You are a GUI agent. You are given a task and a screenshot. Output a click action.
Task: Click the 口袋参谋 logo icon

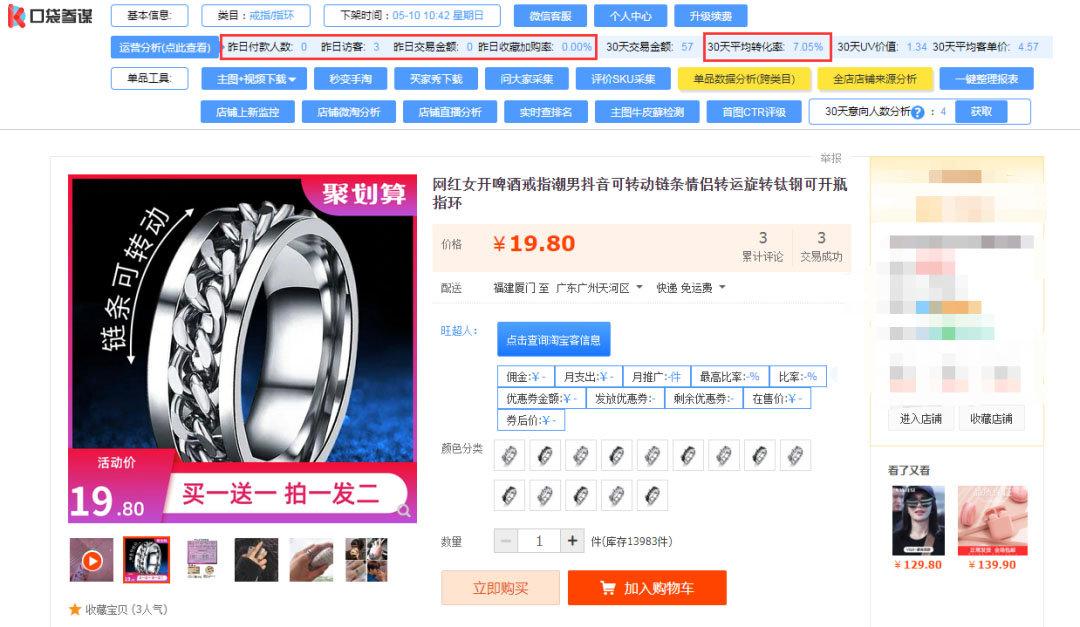(x=17, y=16)
